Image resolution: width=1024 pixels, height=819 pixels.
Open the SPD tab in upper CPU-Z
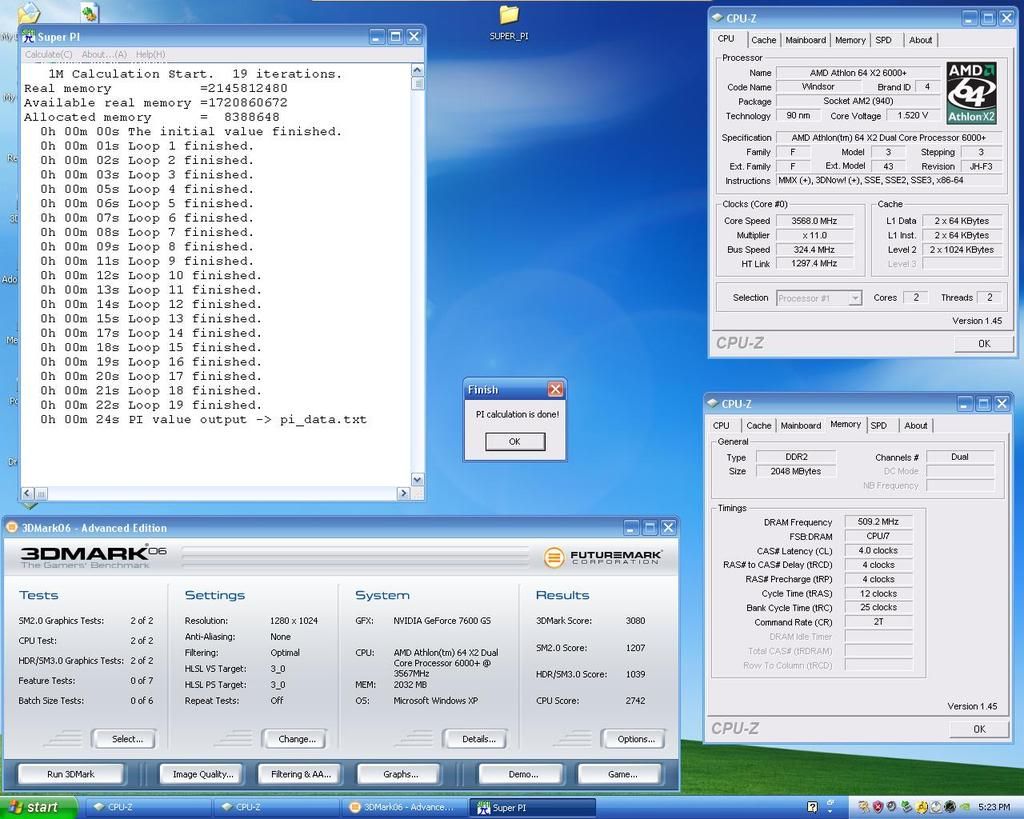[884, 40]
